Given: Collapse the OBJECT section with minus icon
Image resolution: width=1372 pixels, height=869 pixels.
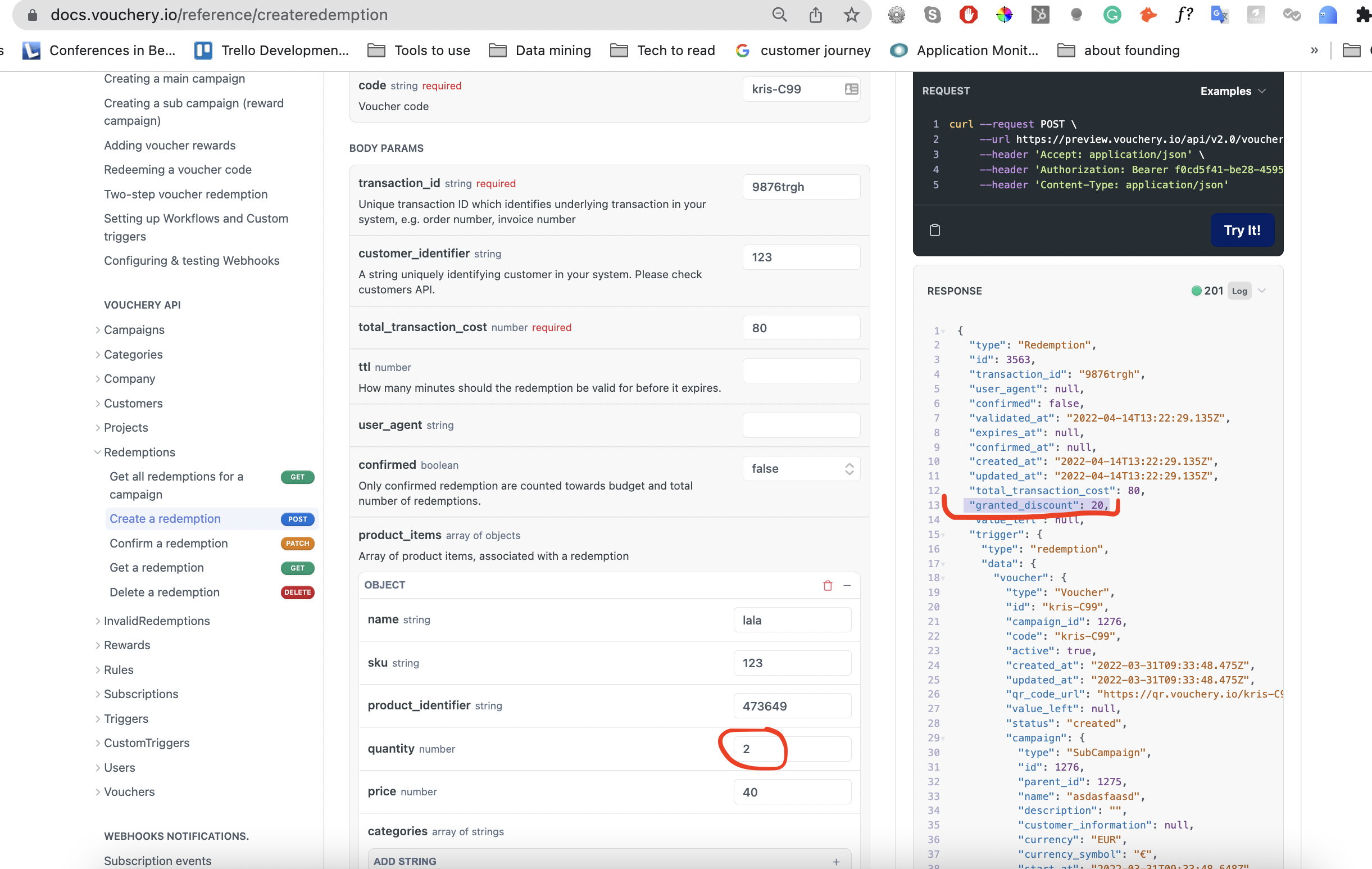Looking at the screenshot, I should (847, 585).
